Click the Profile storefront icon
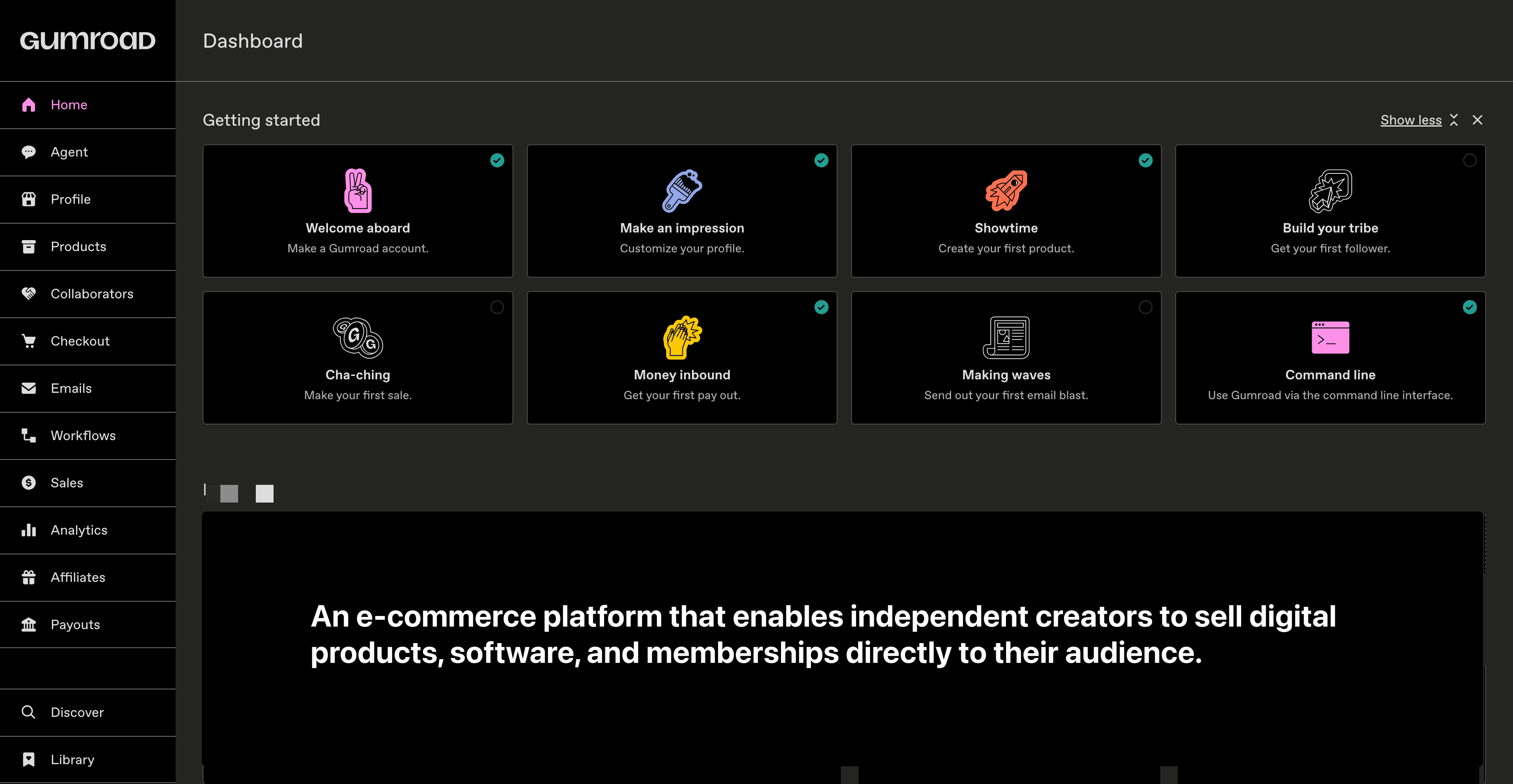 [28, 199]
